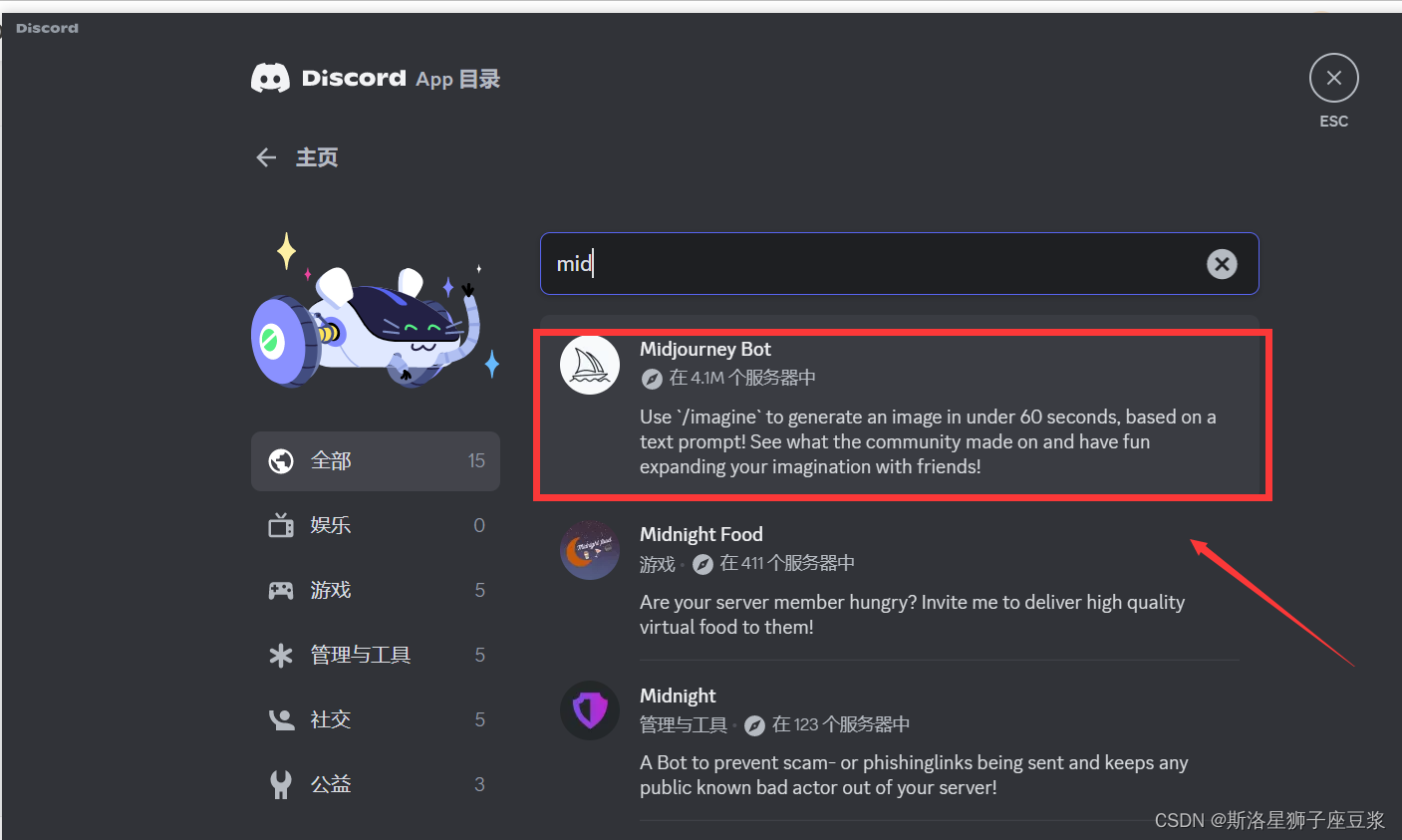Open the Midnight Food result title
The image size is (1402, 840).
[x=701, y=534]
